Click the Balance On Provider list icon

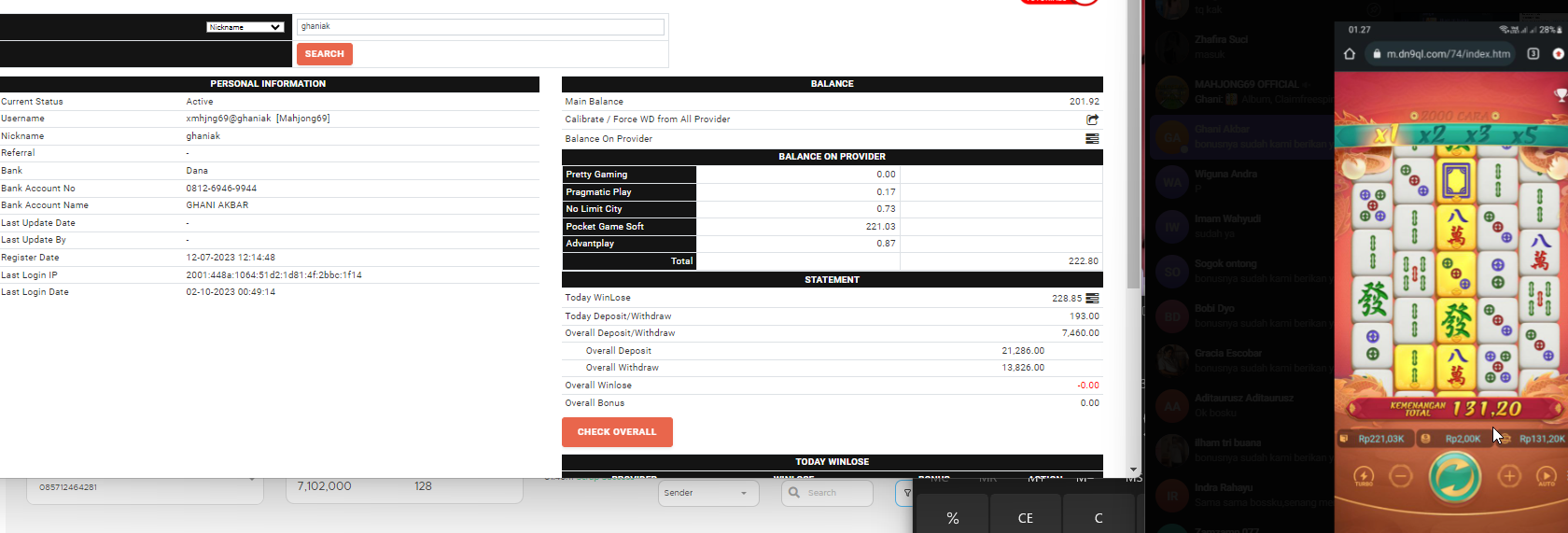pos(1092,139)
